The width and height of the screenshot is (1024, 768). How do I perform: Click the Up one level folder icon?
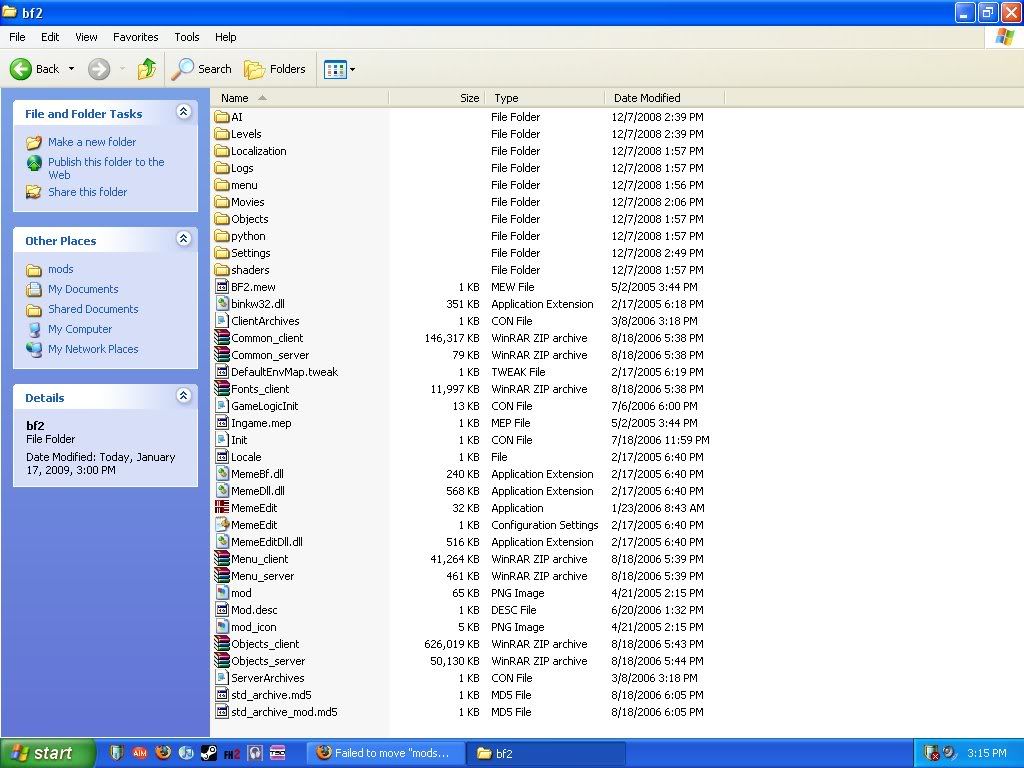pyautogui.click(x=147, y=69)
